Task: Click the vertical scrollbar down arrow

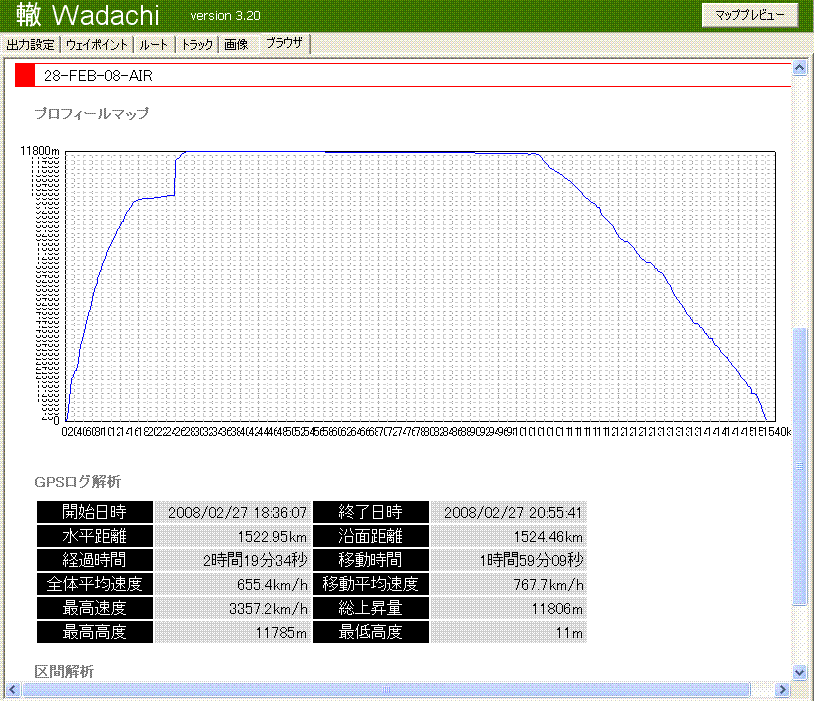Action: (x=798, y=673)
